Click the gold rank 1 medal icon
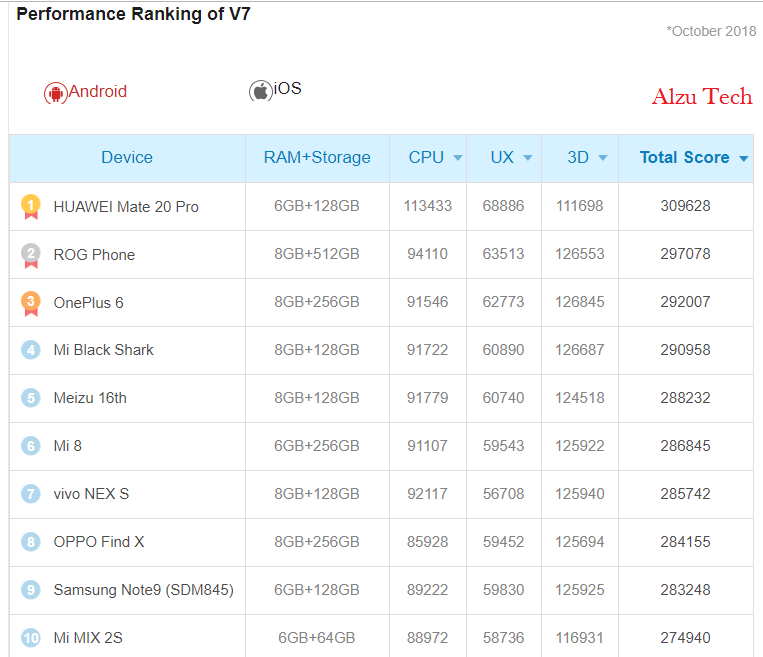The width and height of the screenshot is (763, 657). click(31, 207)
